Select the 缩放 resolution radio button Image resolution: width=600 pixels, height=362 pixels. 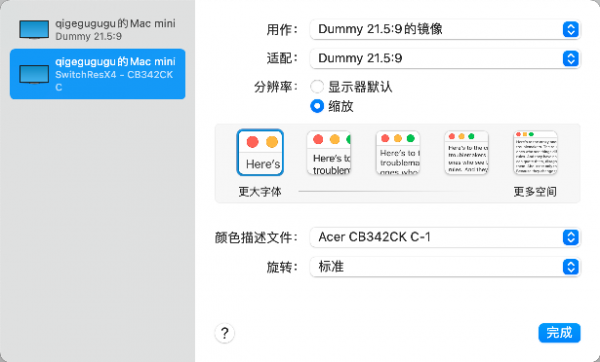(317, 106)
